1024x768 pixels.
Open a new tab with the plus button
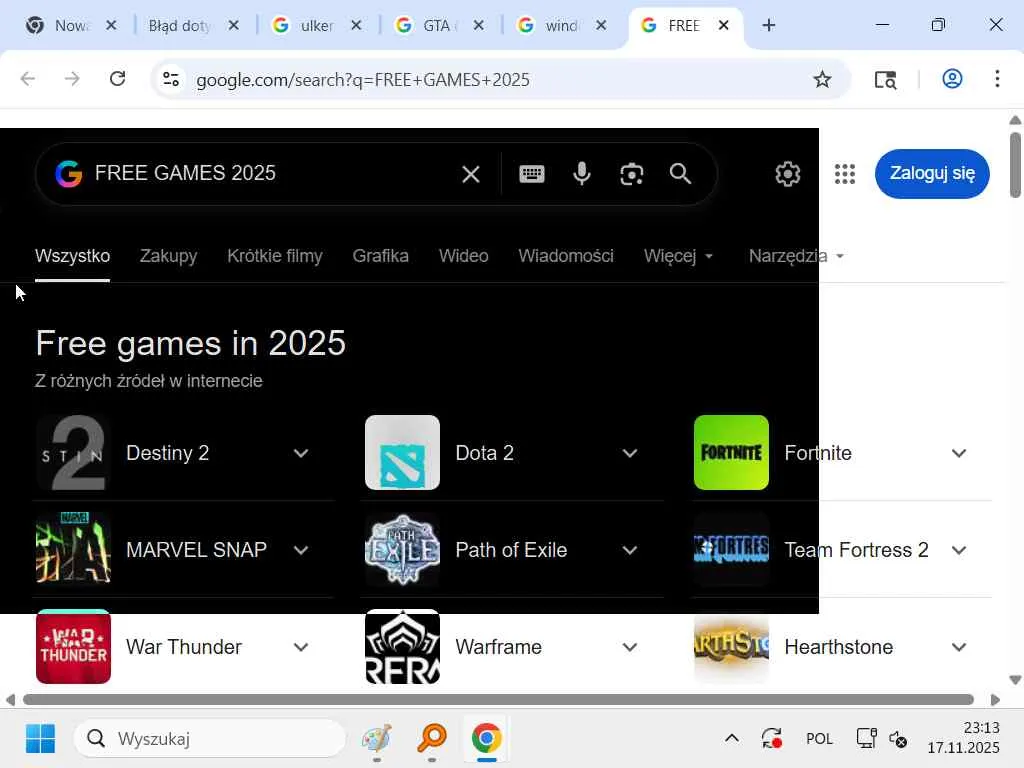[x=769, y=25]
